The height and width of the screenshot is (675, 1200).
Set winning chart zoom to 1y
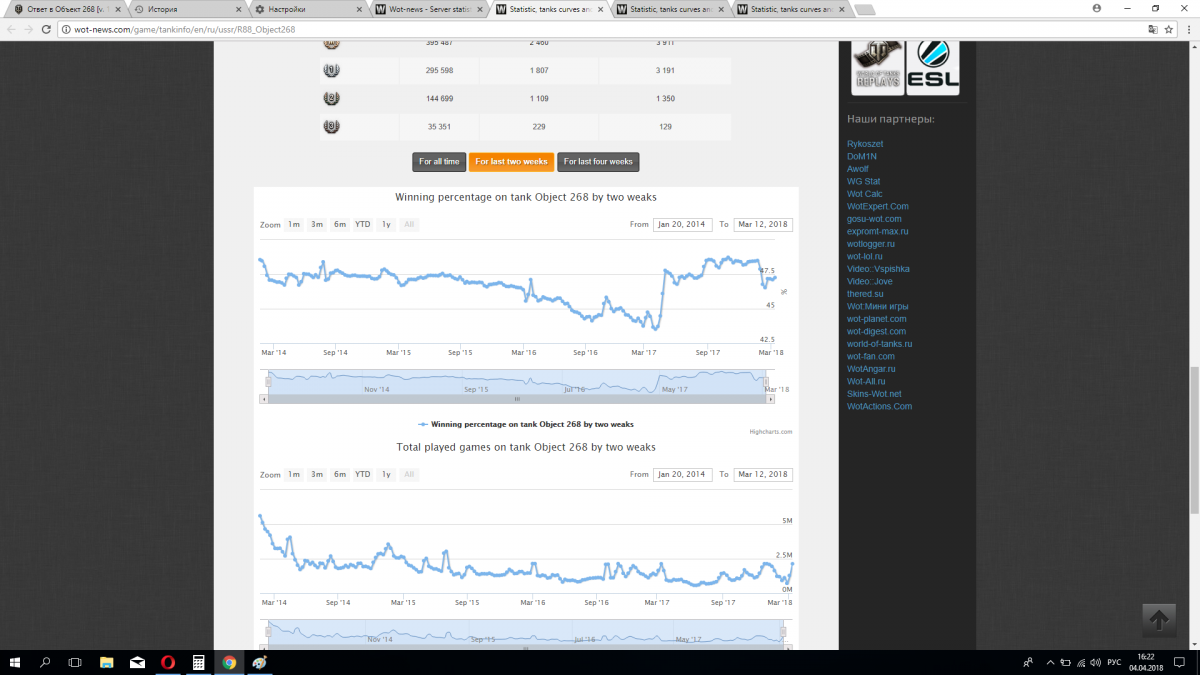tap(386, 225)
